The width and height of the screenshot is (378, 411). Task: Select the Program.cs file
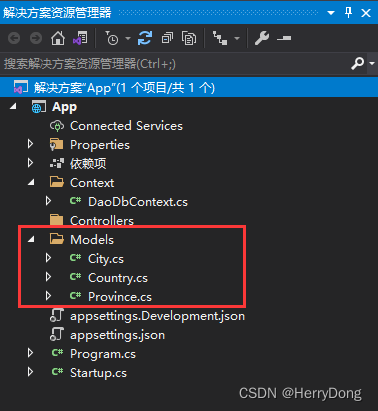click(103, 354)
